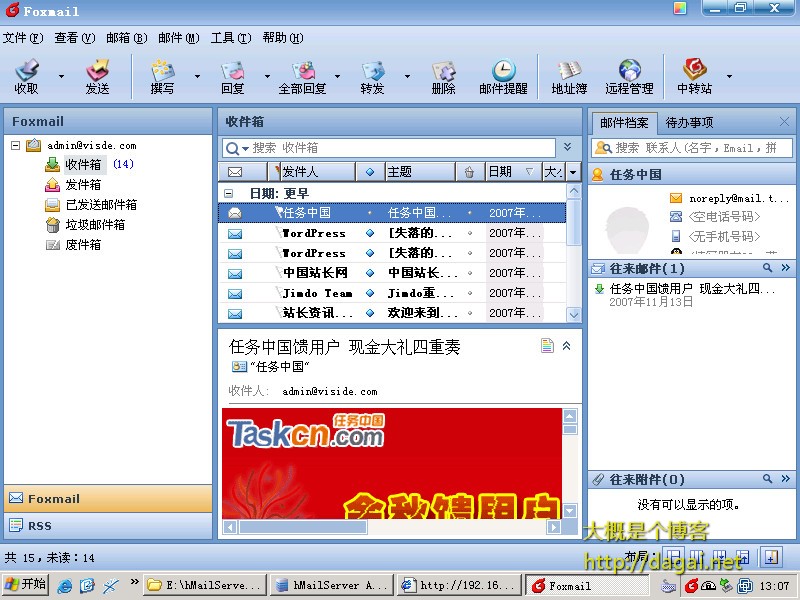Click the sender card icon beside “任务中国”
This screenshot has height=600, width=800.
click(239, 366)
